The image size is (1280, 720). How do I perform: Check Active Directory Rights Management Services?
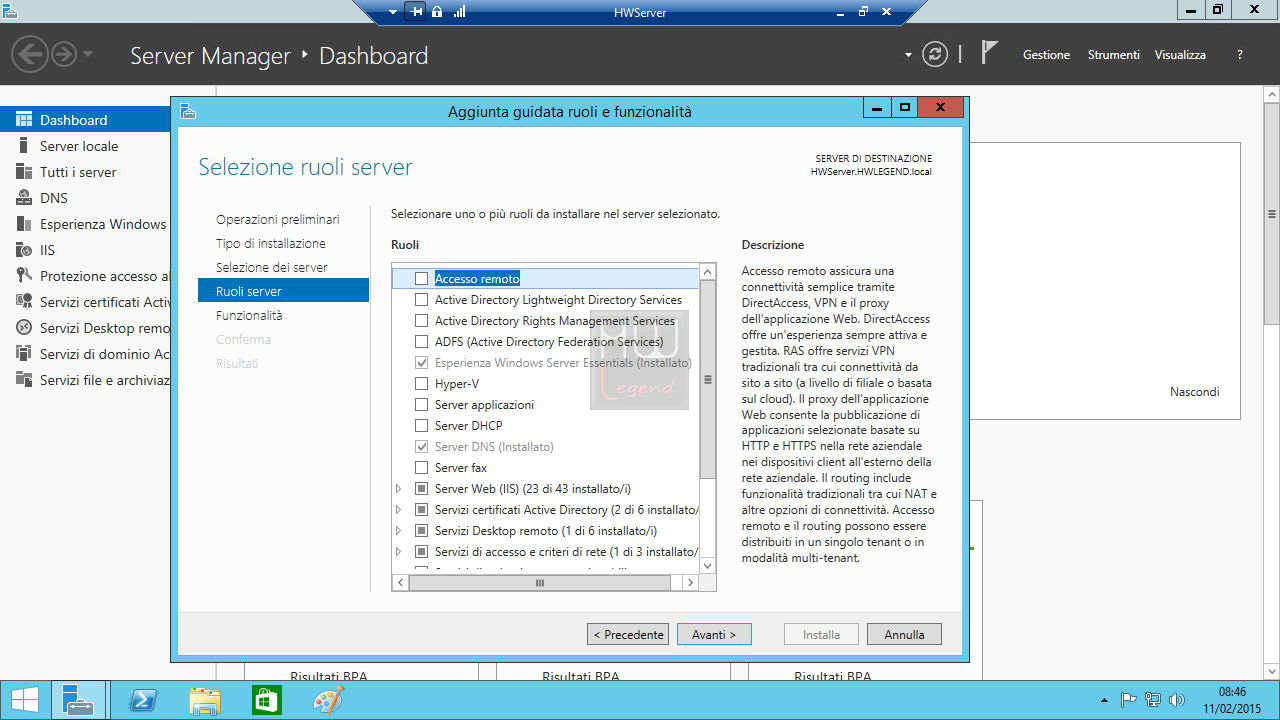[x=421, y=321]
